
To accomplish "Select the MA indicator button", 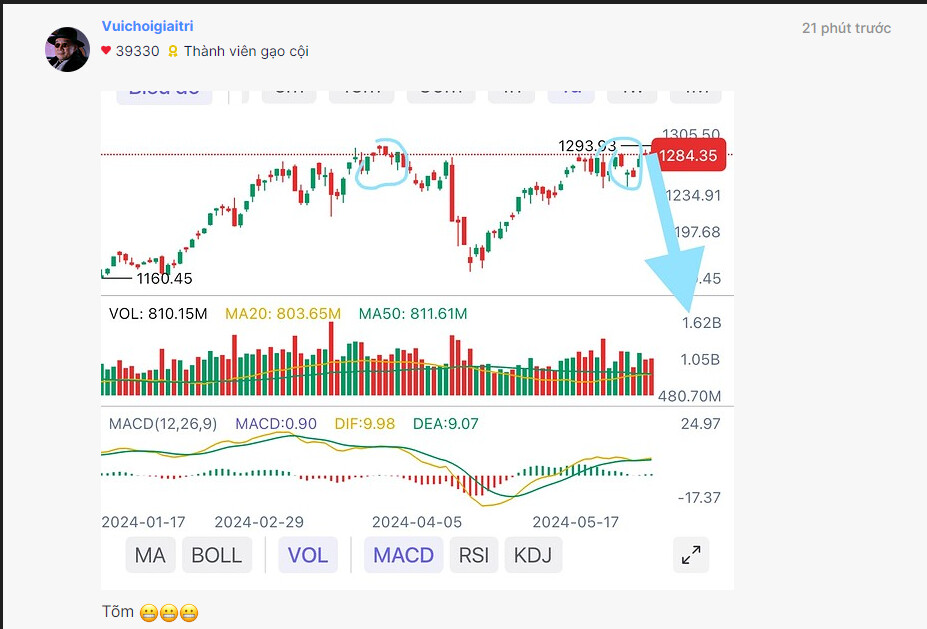I will click(x=150, y=555).
